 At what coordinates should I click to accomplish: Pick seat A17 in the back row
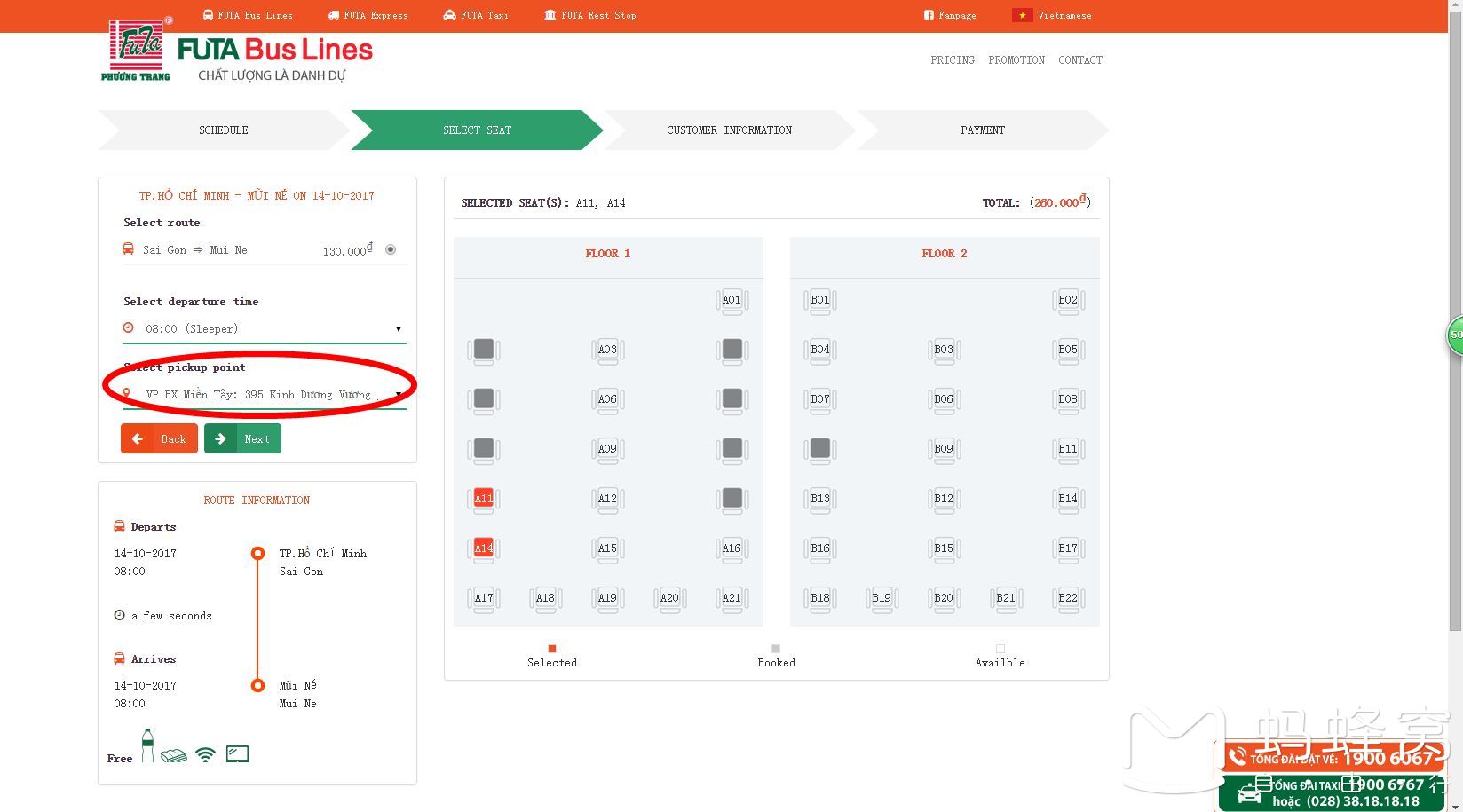click(484, 598)
